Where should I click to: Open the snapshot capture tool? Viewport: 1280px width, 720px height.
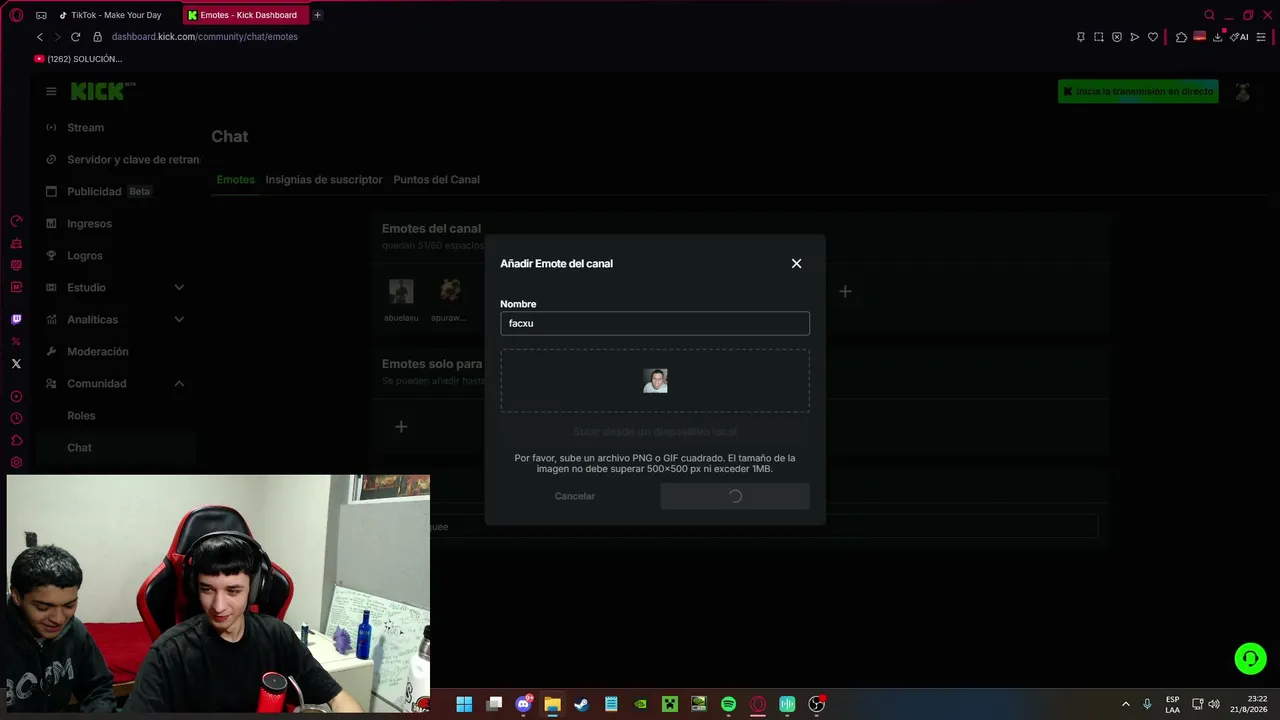point(1099,37)
